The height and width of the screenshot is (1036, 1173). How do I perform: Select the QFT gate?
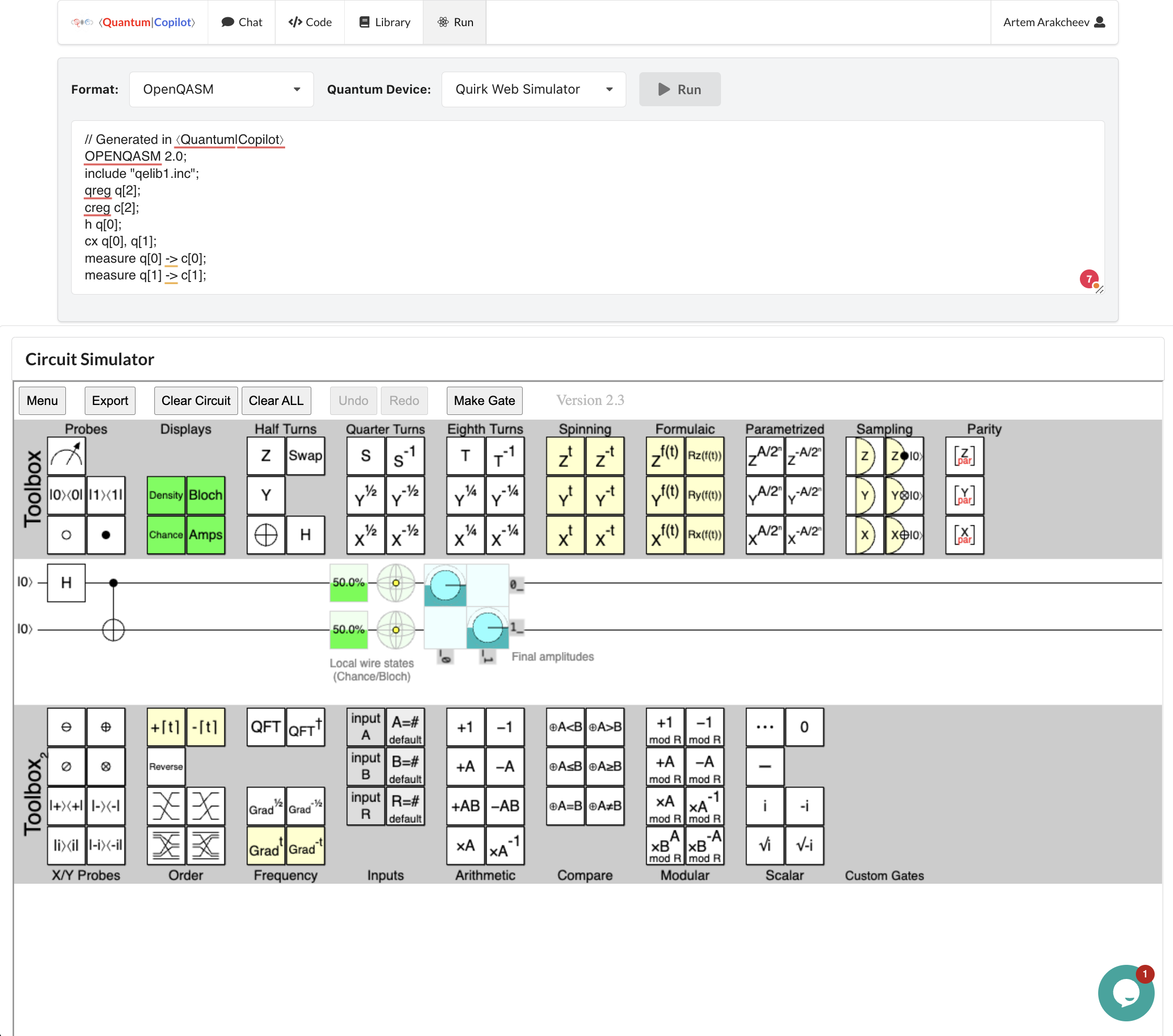[x=266, y=727]
